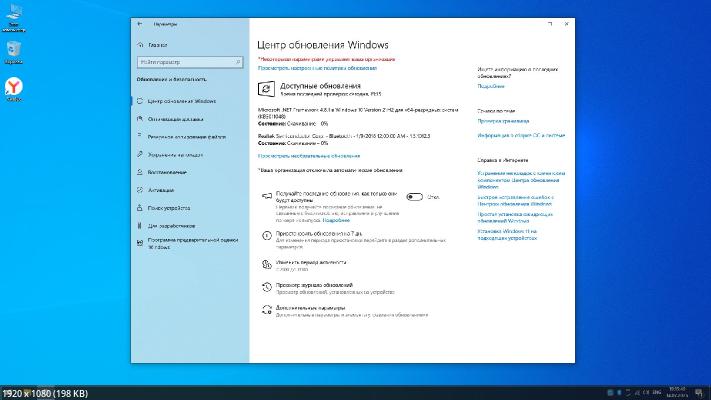This screenshot has width=711, height=400.
Task: Click the file backup sidebar icon
Action: coord(140,137)
